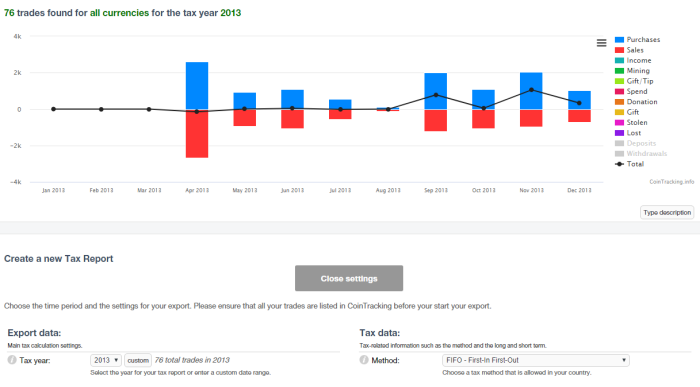Open the chart hamburger context menu
The width and height of the screenshot is (700, 387).
click(601, 43)
